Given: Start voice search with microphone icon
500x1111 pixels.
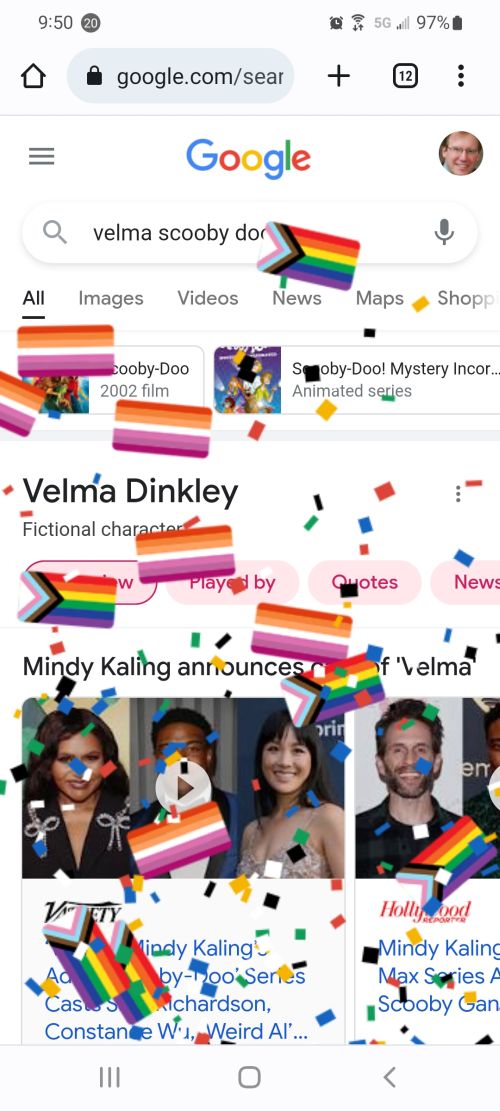Looking at the screenshot, I should tap(444, 232).
